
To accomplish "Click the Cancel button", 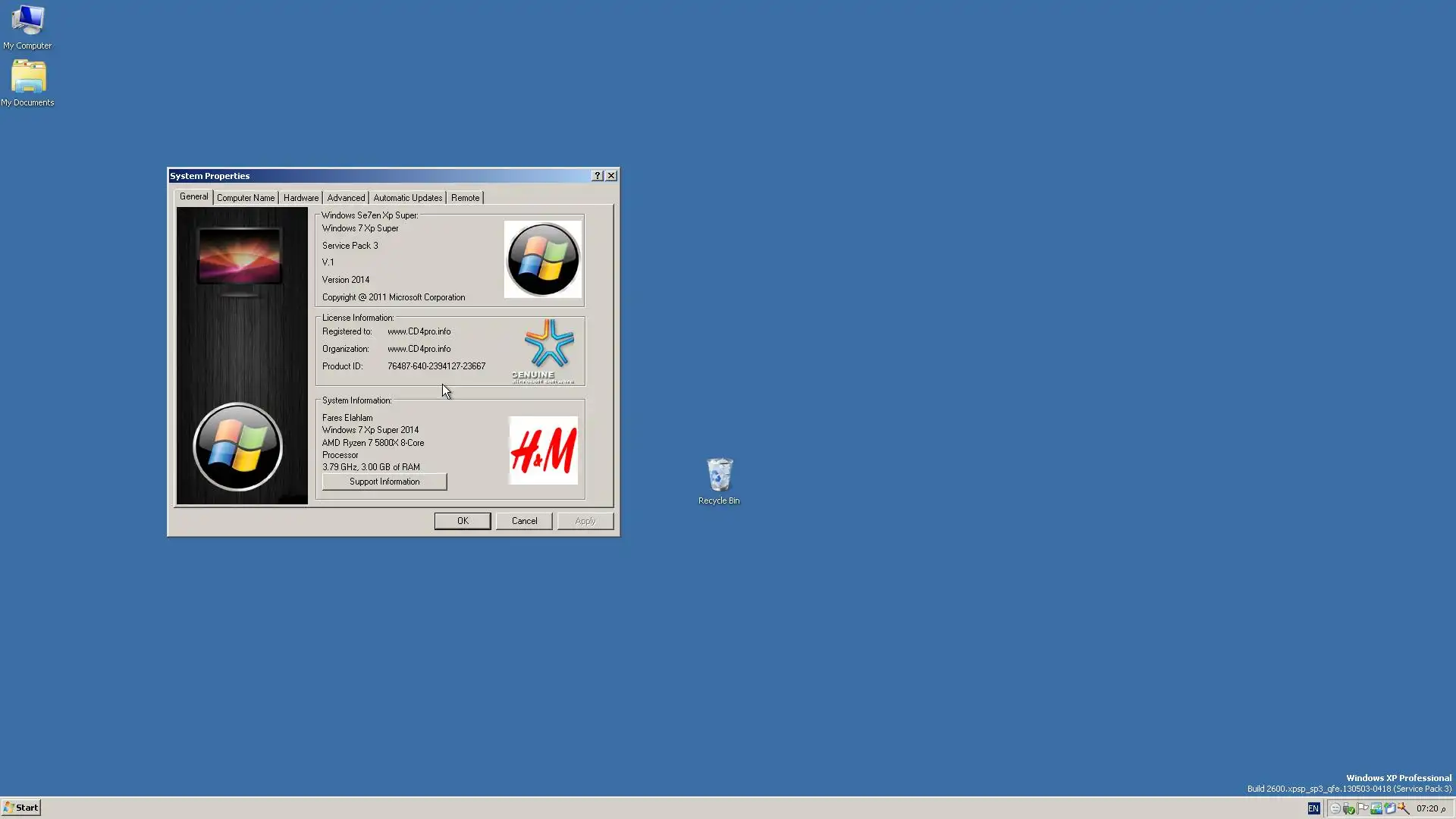I will [524, 521].
